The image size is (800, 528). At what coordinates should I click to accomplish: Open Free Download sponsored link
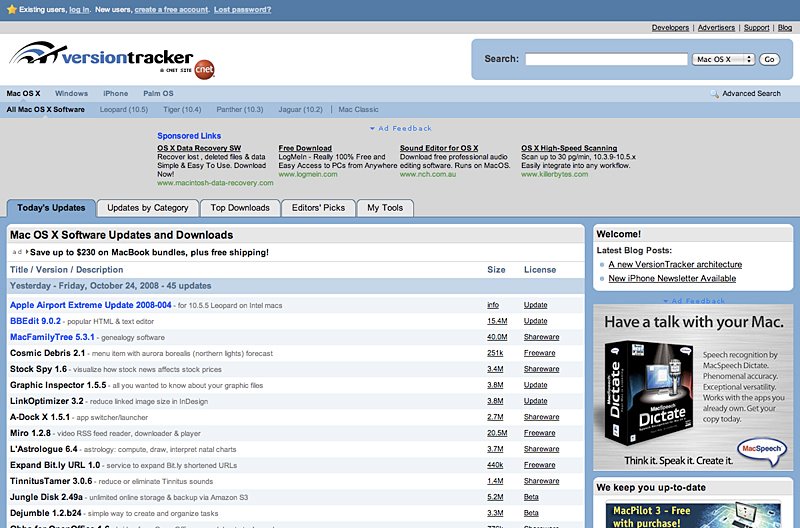[x=305, y=148]
